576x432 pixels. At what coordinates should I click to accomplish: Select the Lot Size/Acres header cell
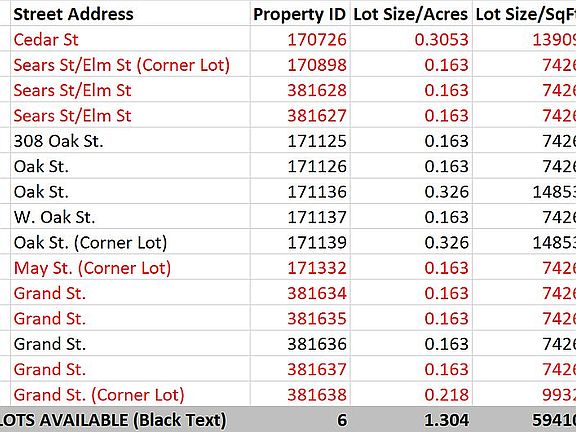[x=411, y=14]
